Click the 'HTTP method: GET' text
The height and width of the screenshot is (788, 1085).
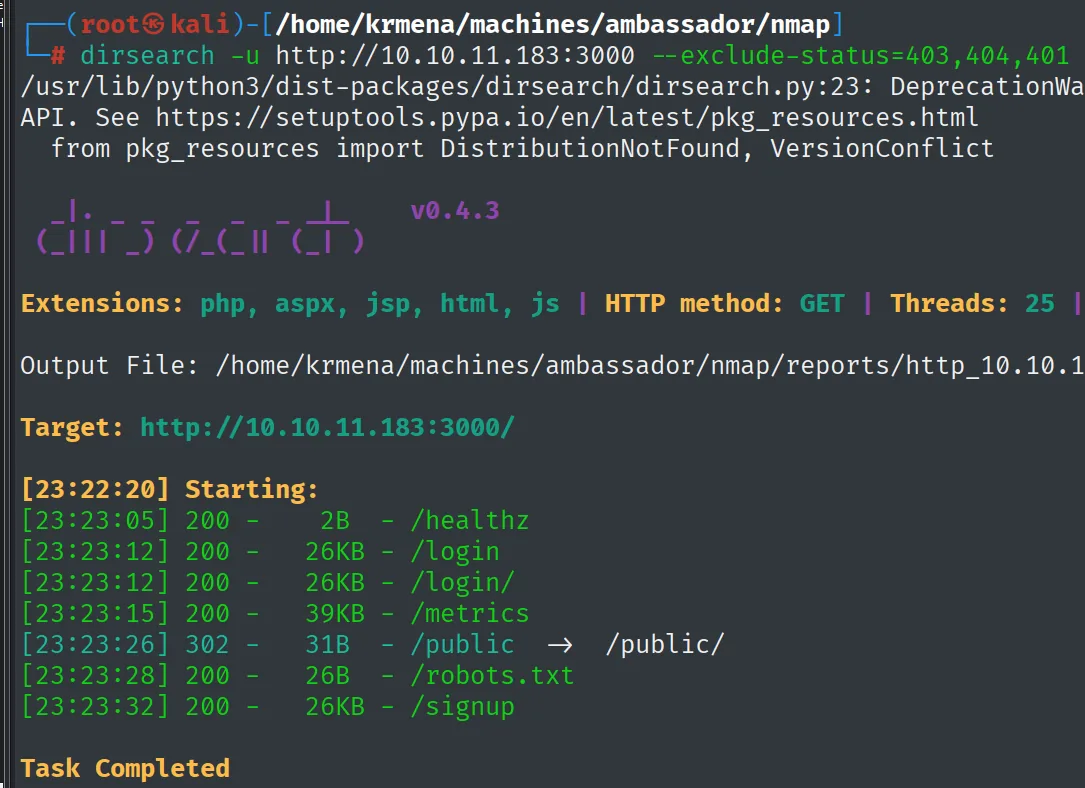click(725, 303)
